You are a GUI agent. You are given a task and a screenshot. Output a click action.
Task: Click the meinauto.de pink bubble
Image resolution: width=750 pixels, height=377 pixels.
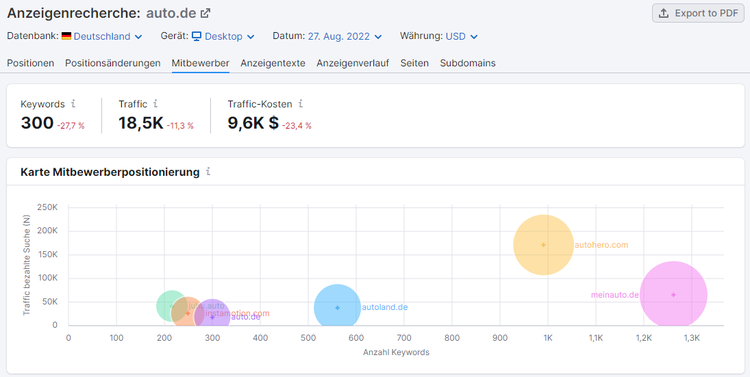[x=673, y=295]
